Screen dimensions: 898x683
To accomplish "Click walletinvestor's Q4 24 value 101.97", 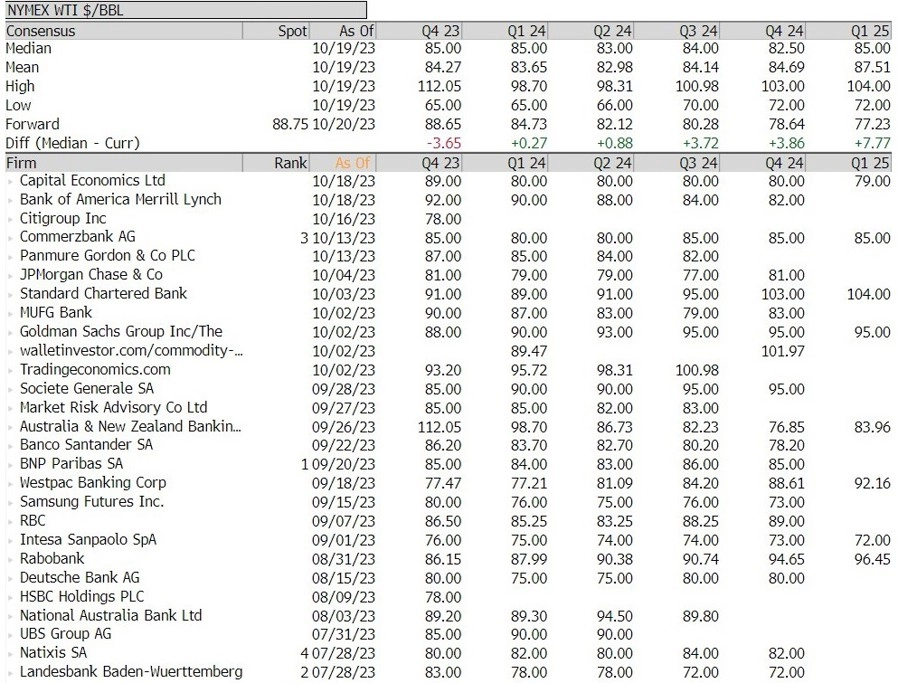I will pyautogui.click(x=783, y=351).
